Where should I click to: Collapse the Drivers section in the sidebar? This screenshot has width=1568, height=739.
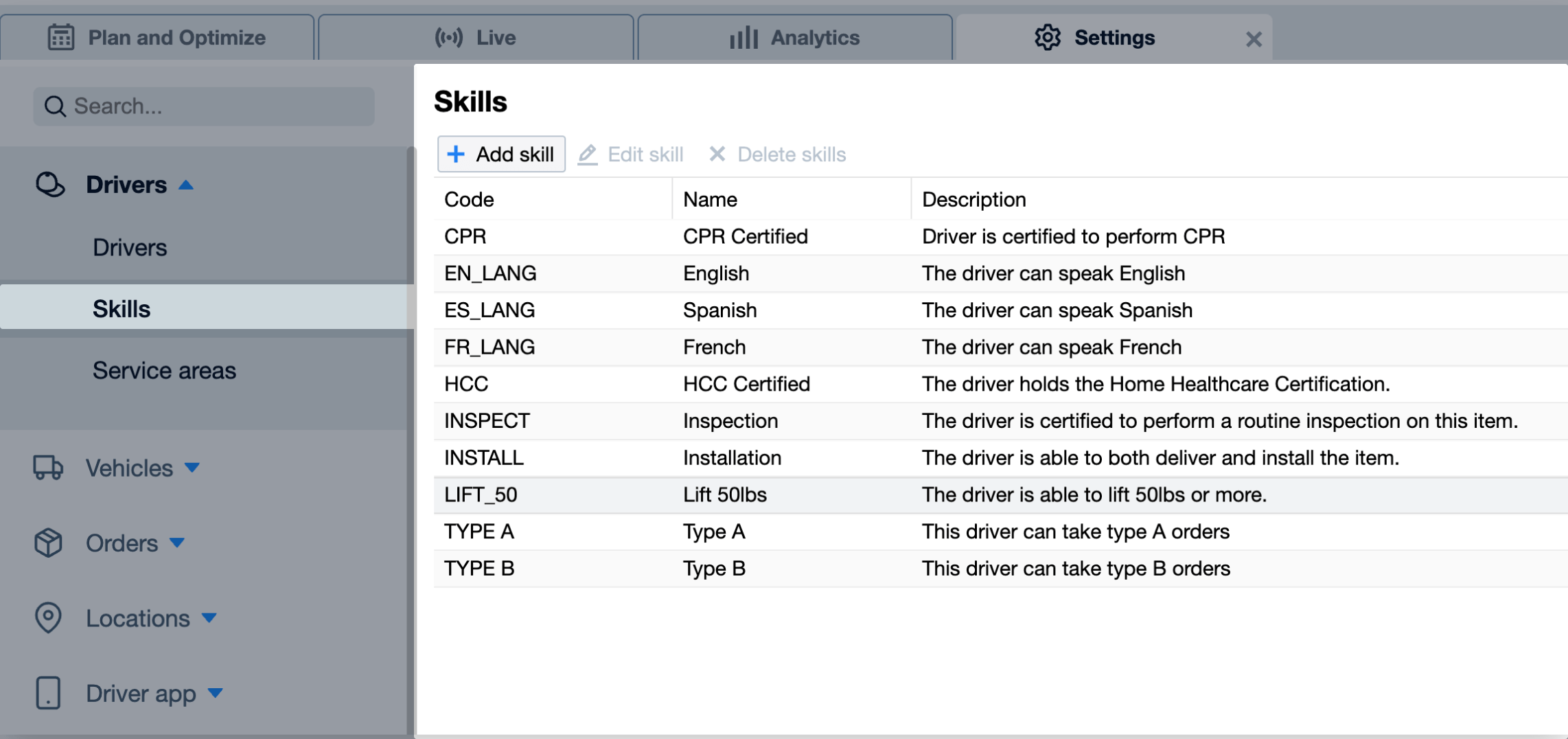(186, 184)
